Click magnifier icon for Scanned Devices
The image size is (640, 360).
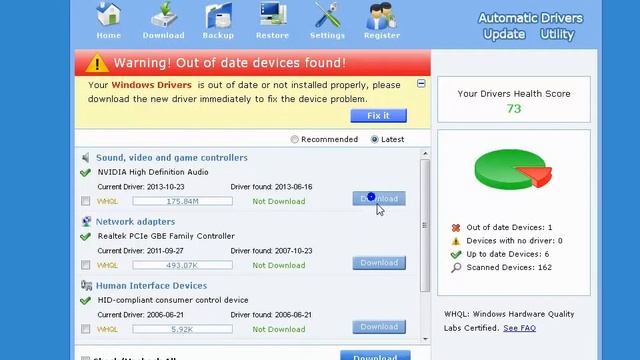[456, 268]
